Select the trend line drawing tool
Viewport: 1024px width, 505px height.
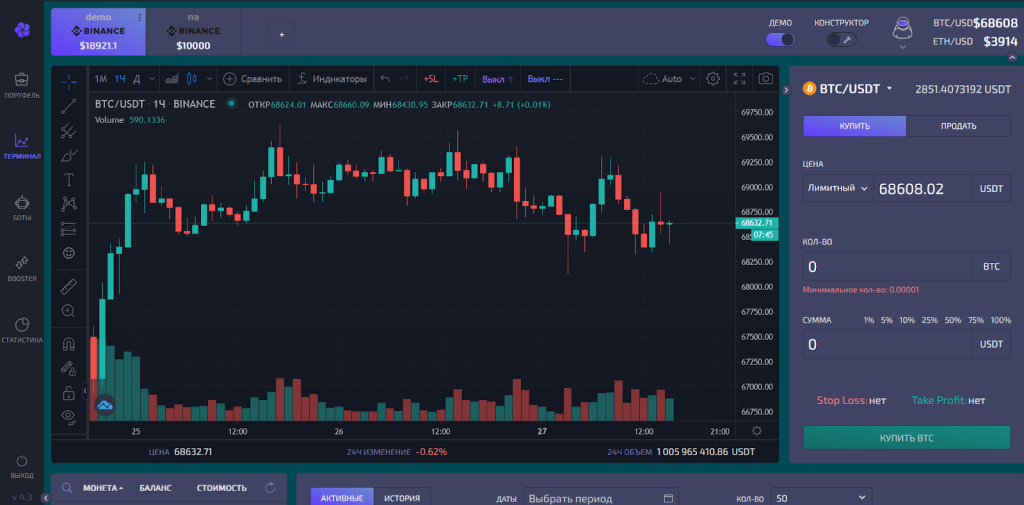click(x=68, y=105)
